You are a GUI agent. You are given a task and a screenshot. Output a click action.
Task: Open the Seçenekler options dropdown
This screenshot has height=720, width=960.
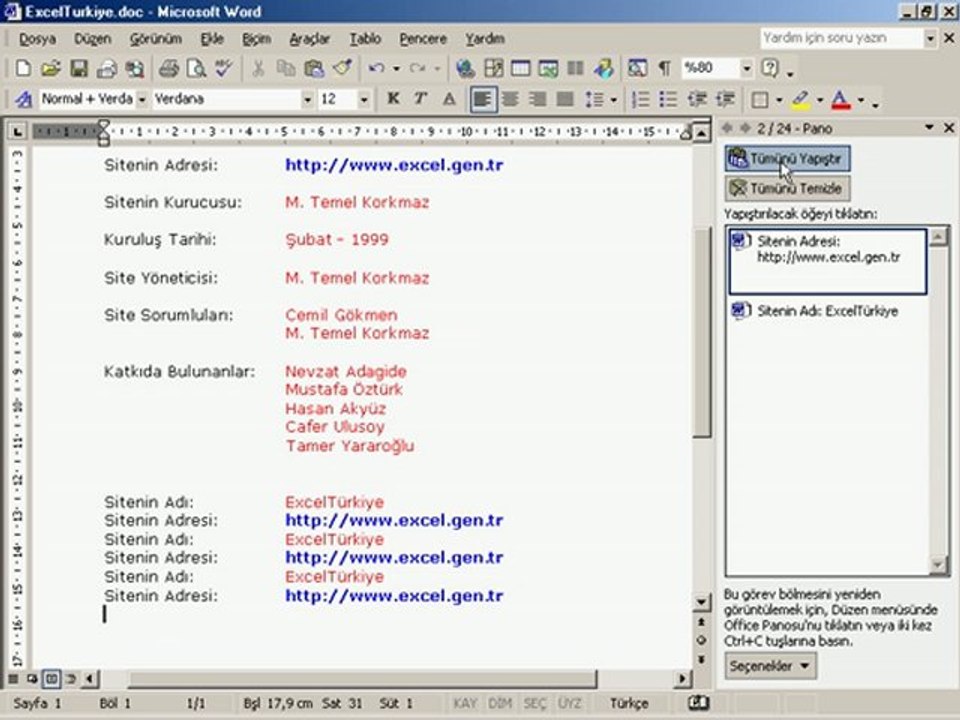[770, 666]
